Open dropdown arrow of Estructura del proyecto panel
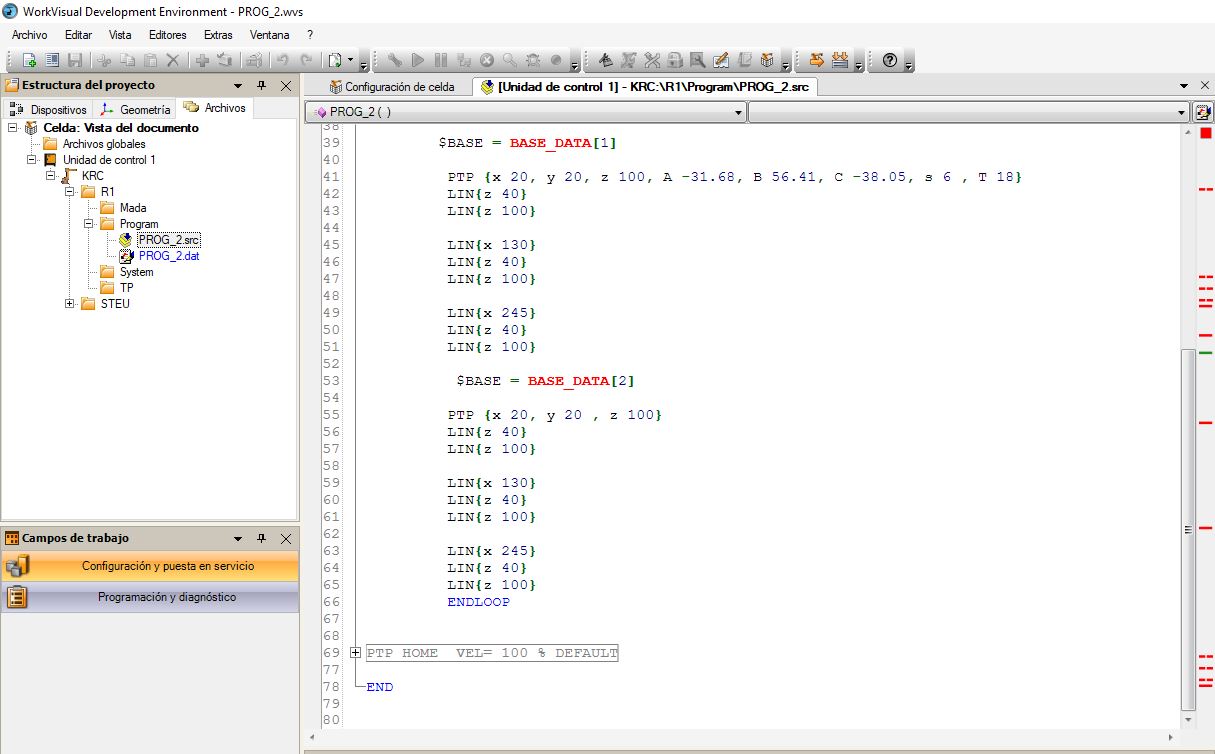Image resolution: width=1215 pixels, height=754 pixels. pos(238,86)
